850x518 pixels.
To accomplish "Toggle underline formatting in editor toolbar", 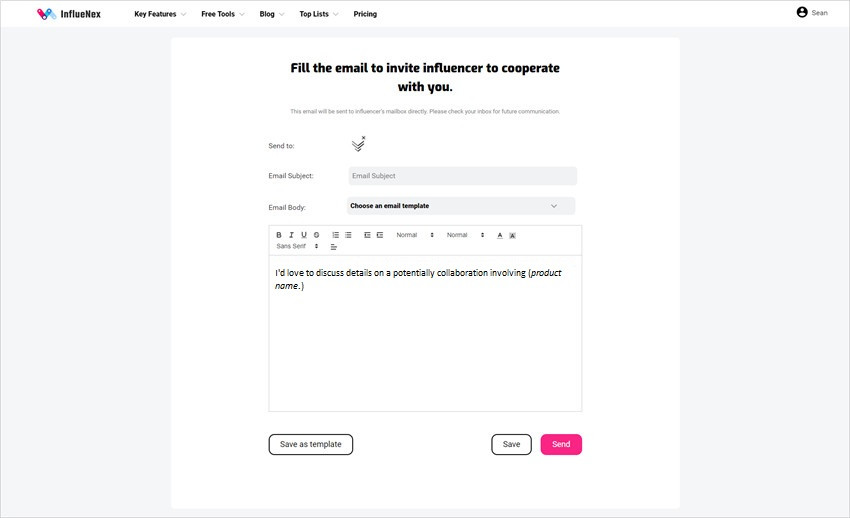I will (304, 235).
